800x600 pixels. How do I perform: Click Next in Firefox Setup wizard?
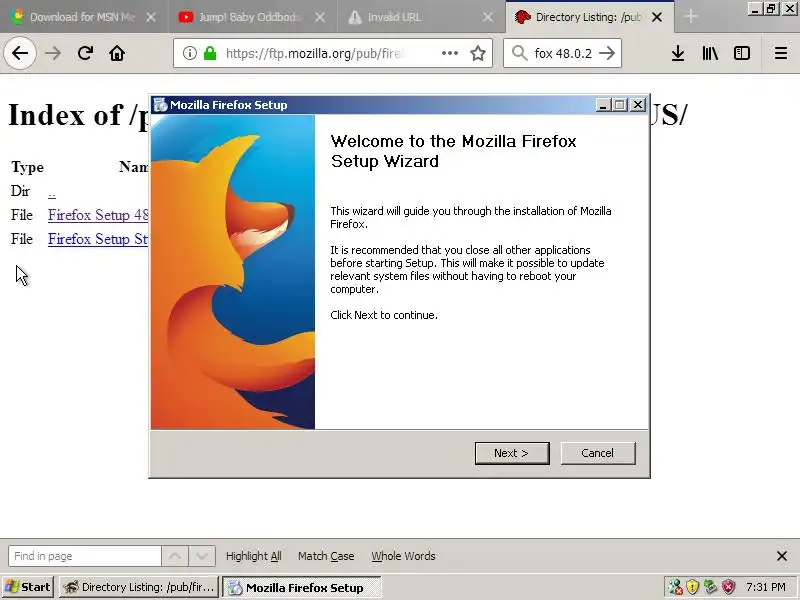point(512,453)
